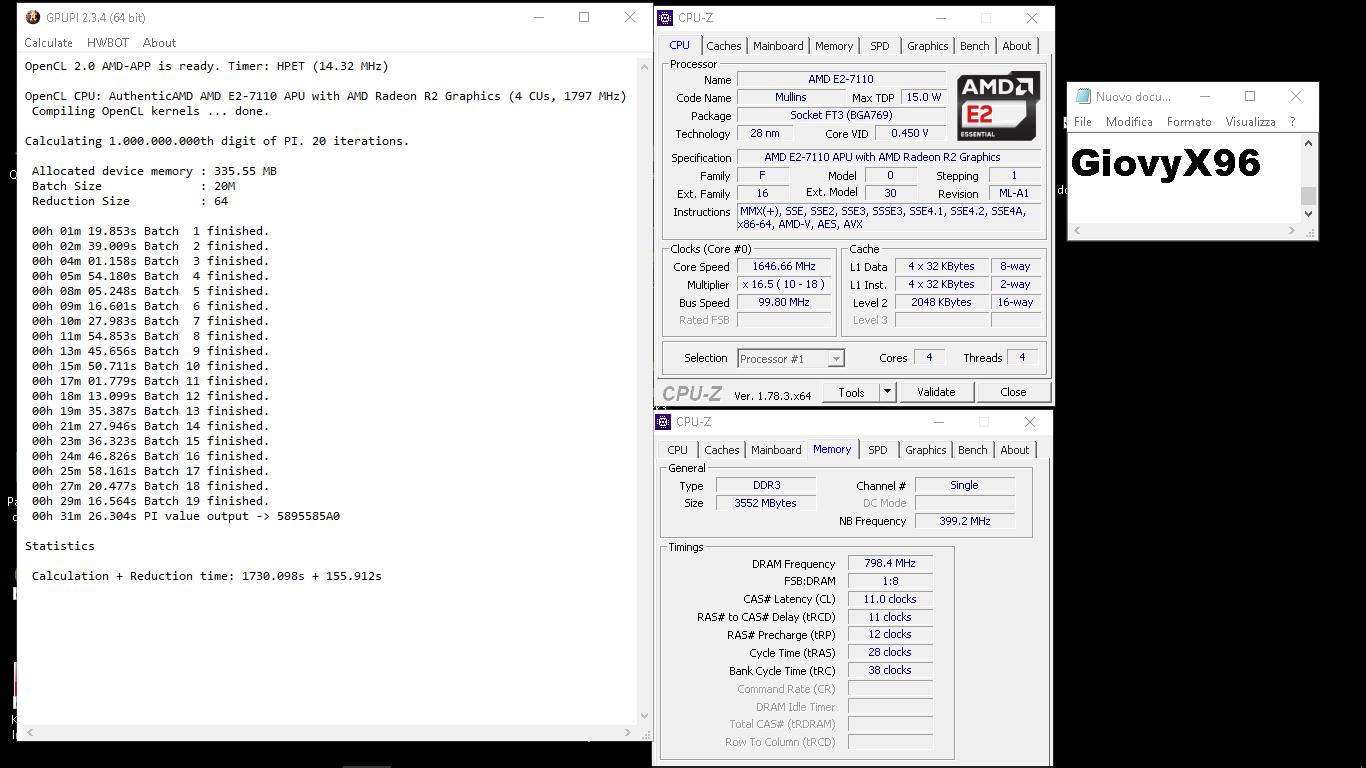Select CPU tab in upper CPU-Z
1366x768 pixels.
pyautogui.click(x=680, y=45)
